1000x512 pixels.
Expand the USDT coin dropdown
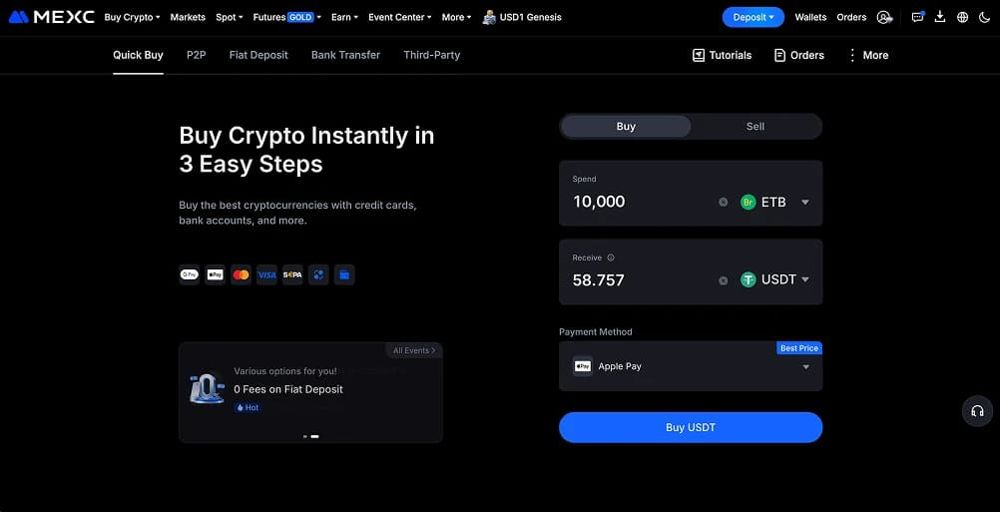click(x=775, y=280)
